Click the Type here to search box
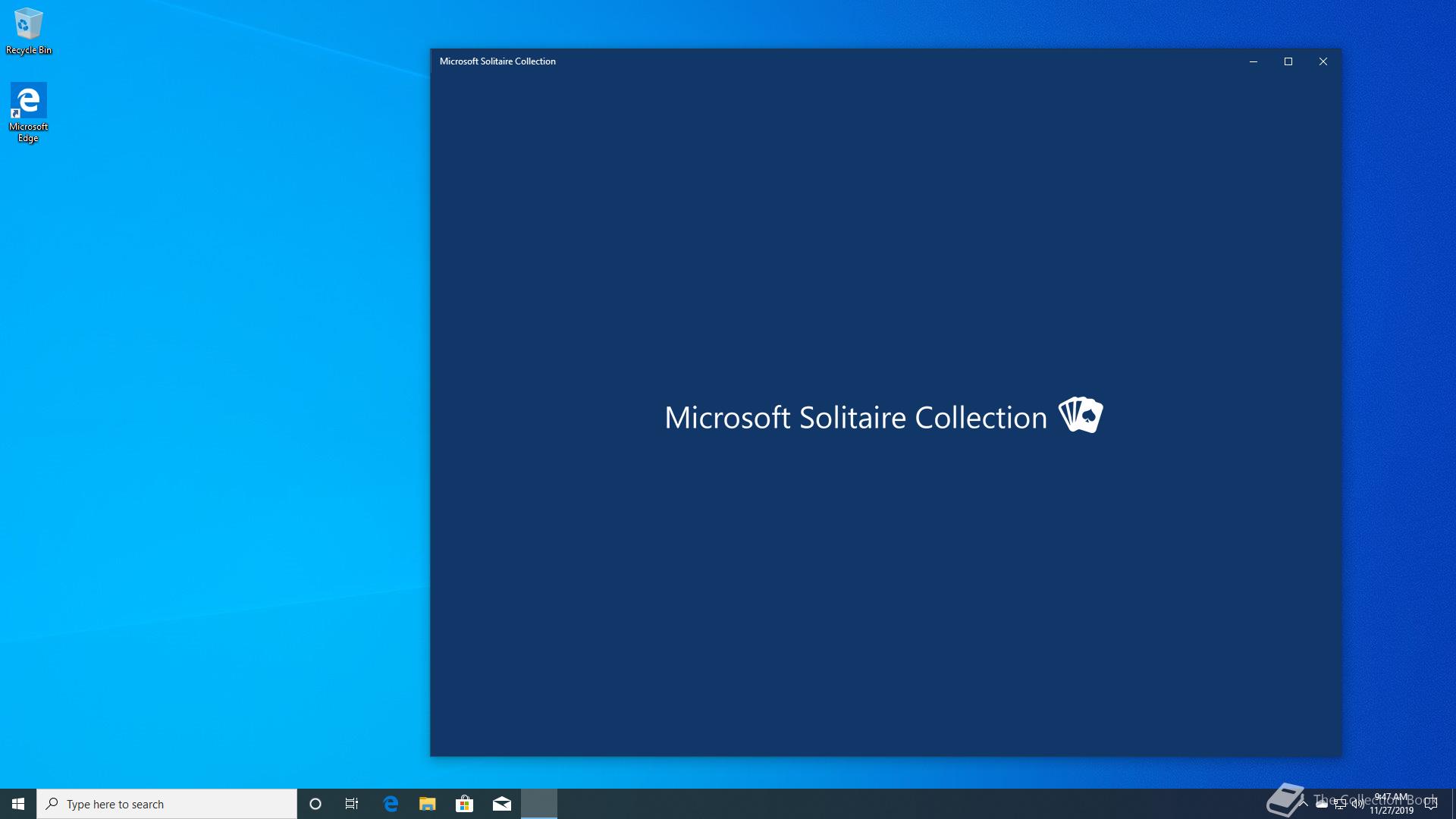 [167, 804]
